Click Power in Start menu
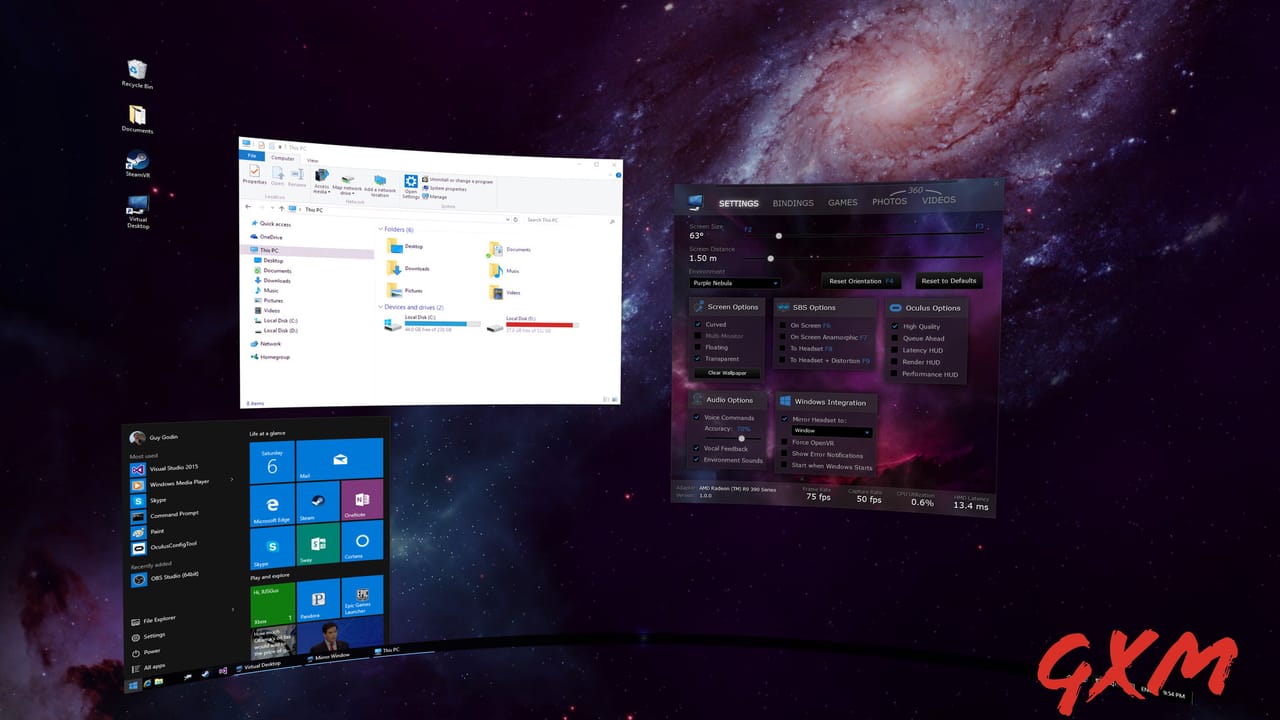 pyautogui.click(x=146, y=651)
